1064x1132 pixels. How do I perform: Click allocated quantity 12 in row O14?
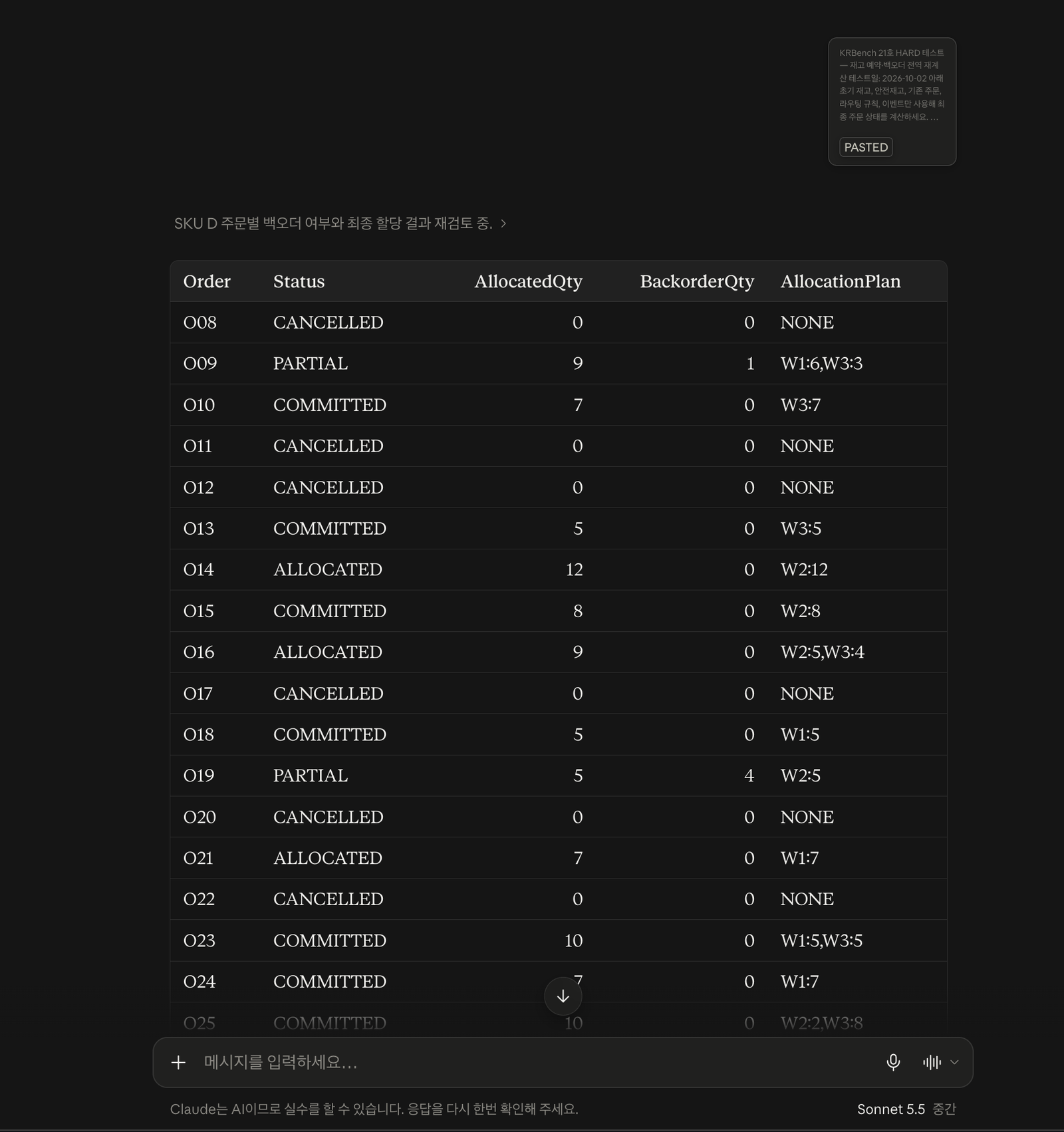pyautogui.click(x=574, y=570)
